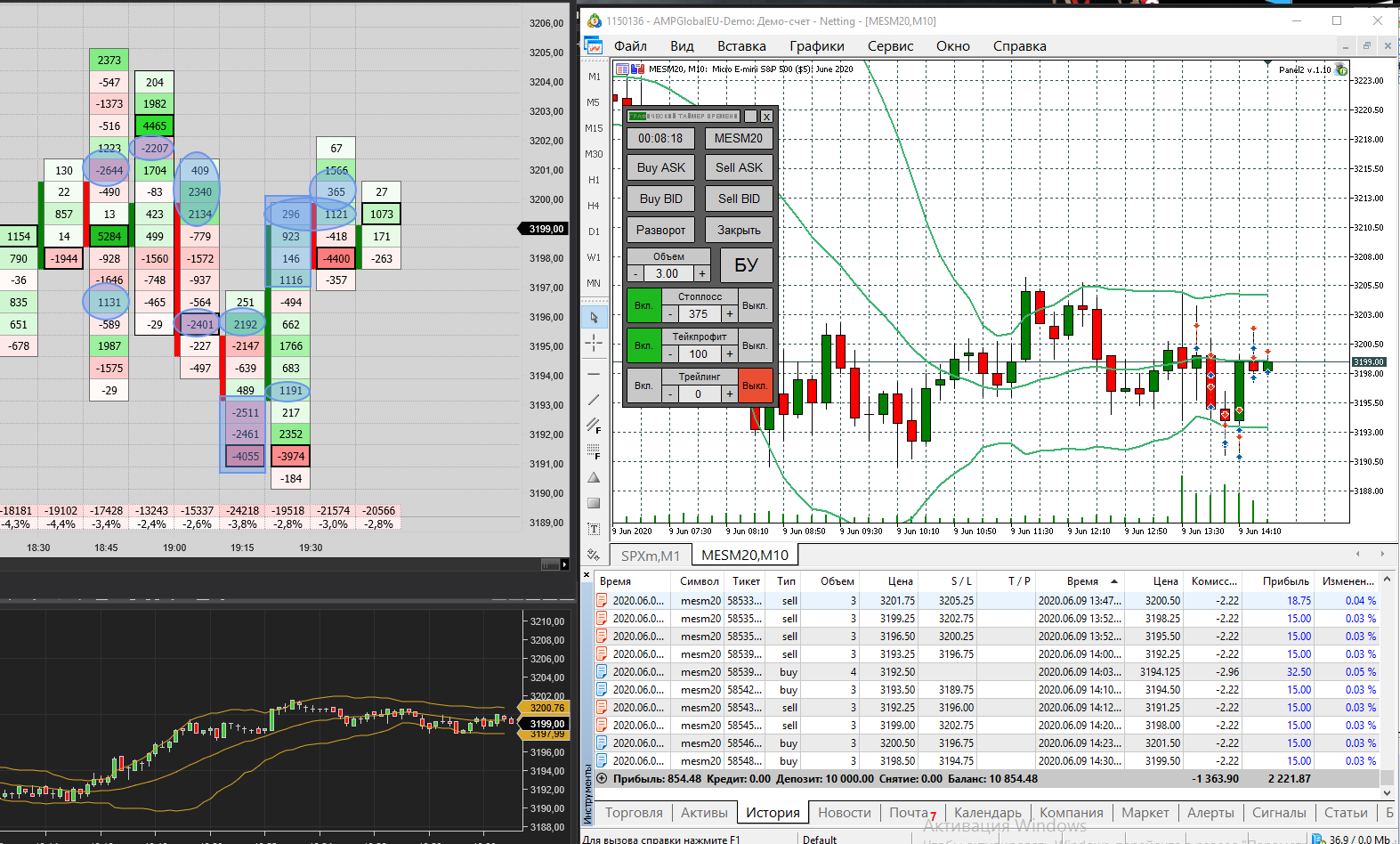1400x844 pixels.
Task: Switch to the M30 timeframe
Action: (594, 154)
